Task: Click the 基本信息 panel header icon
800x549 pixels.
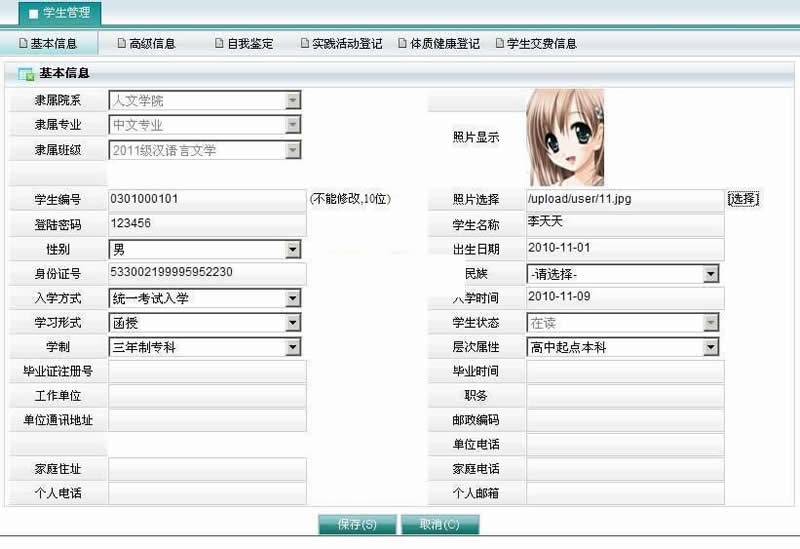Action: pos(26,74)
